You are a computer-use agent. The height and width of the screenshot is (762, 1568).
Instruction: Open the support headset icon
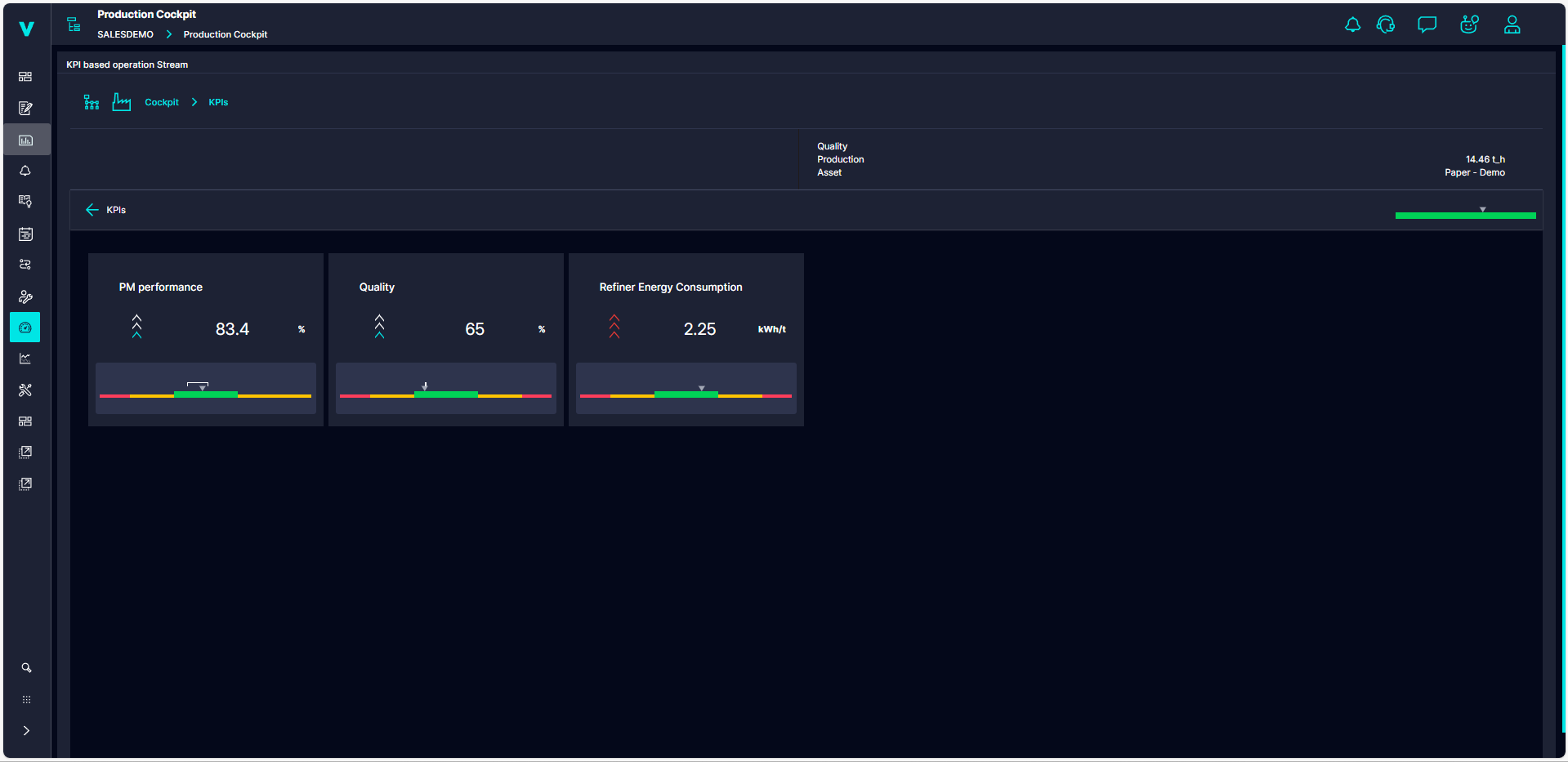coord(1386,25)
